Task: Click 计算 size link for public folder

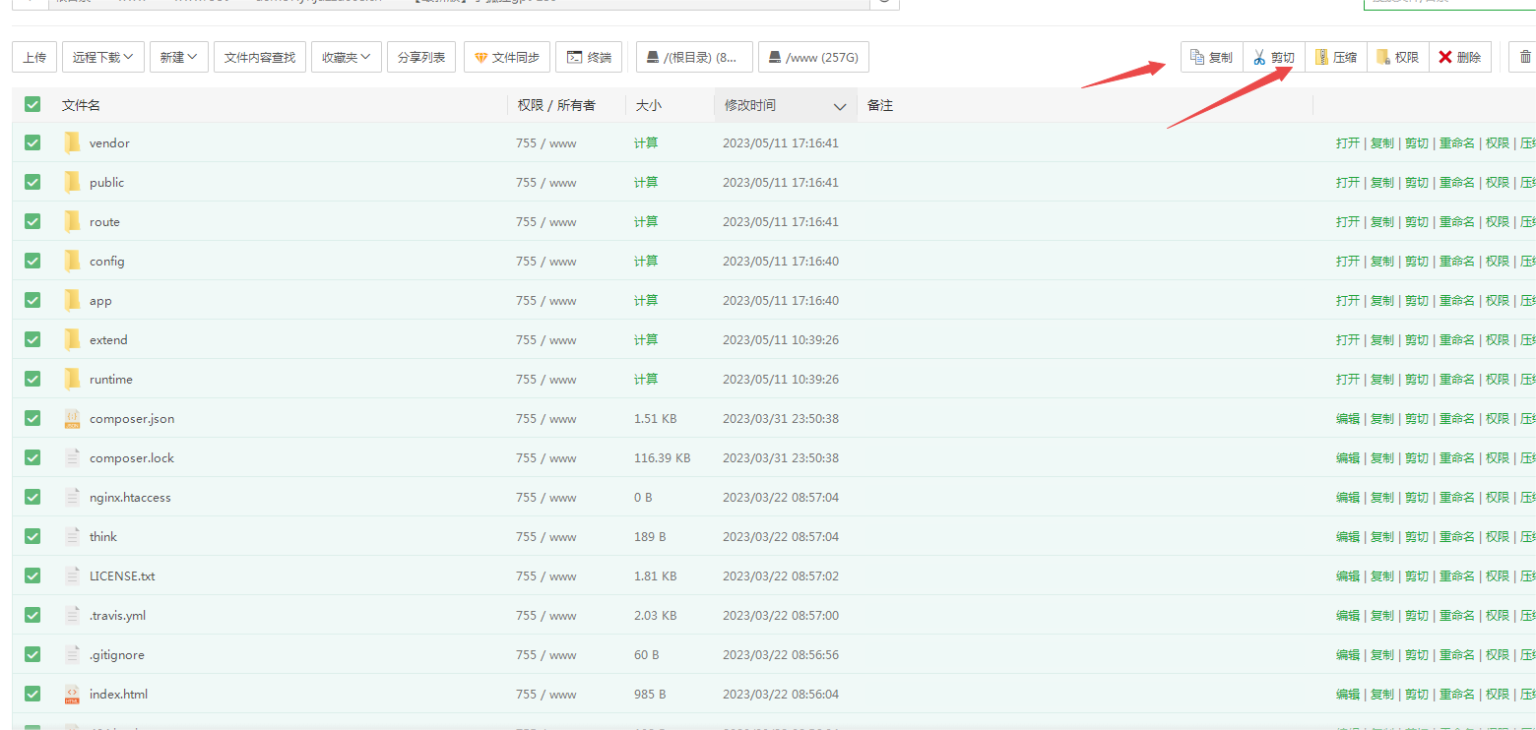Action: pyautogui.click(x=646, y=182)
